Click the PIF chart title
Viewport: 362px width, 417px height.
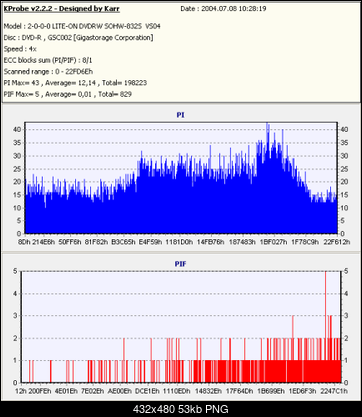[180, 264]
